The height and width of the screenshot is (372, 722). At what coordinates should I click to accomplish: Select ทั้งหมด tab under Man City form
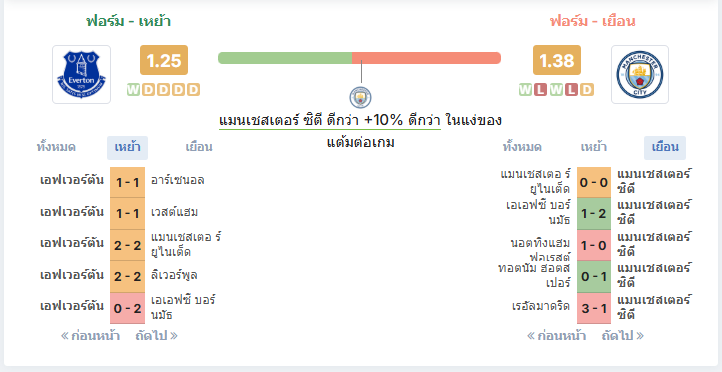[522, 147]
